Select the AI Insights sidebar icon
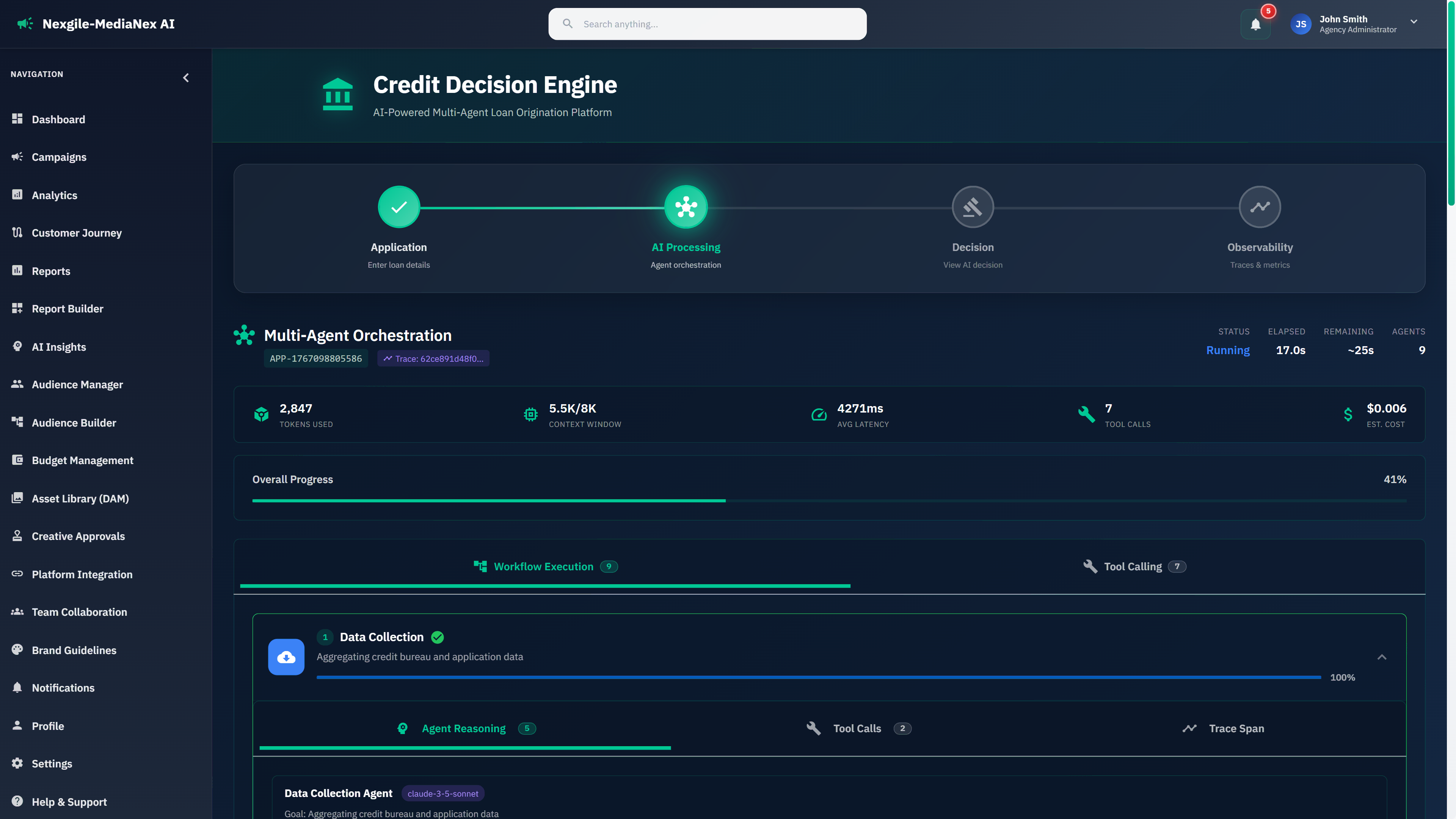1456x819 pixels. (17, 347)
